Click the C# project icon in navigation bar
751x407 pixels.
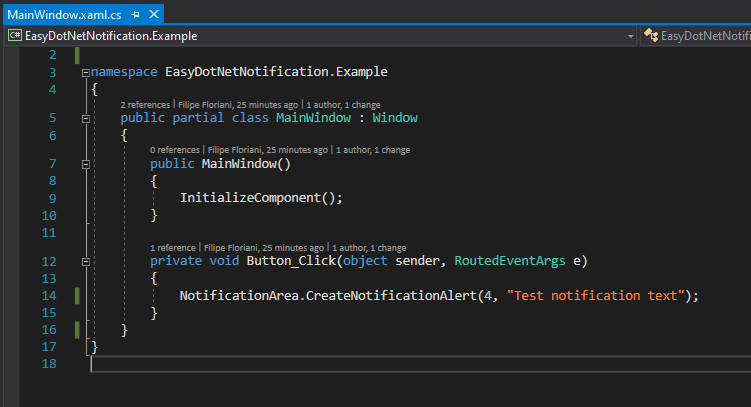[x=15, y=35]
